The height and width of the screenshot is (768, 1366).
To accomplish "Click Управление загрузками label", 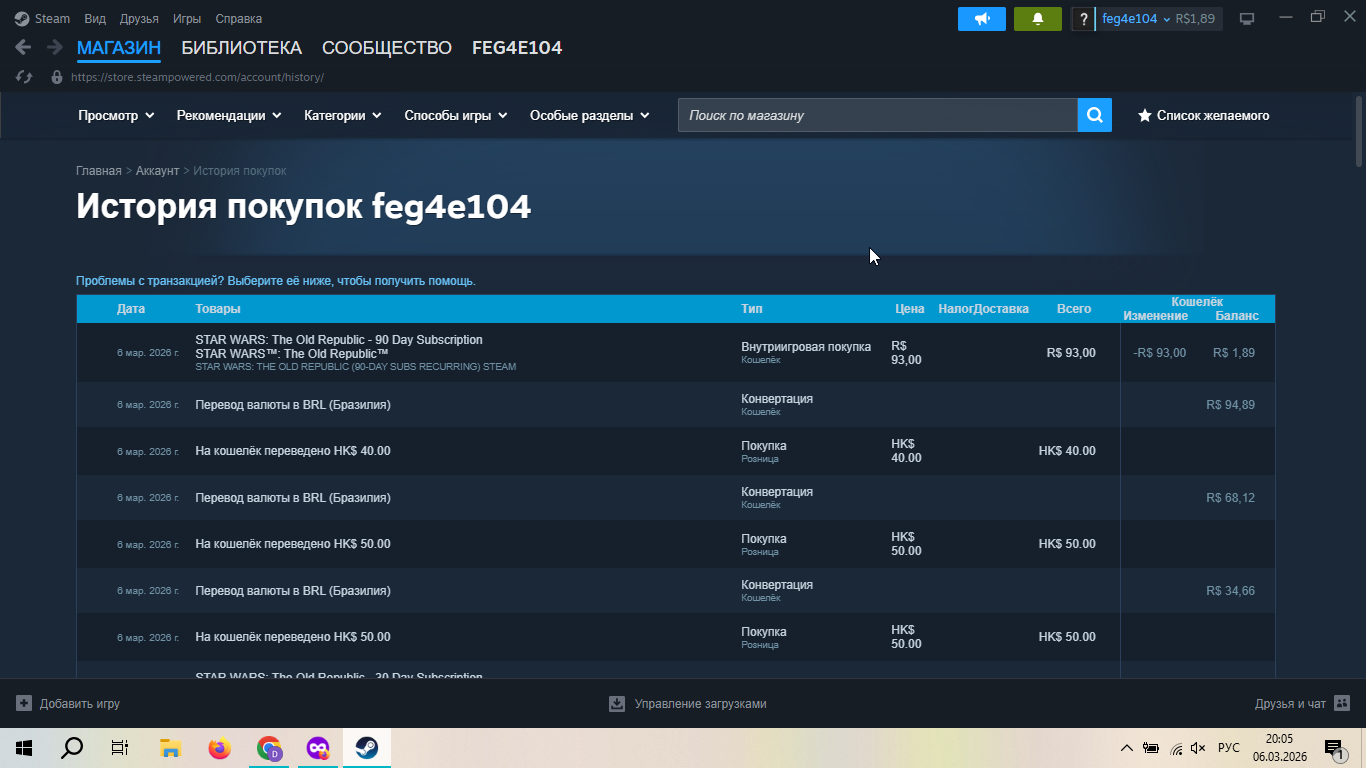I will click(x=700, y=704).
